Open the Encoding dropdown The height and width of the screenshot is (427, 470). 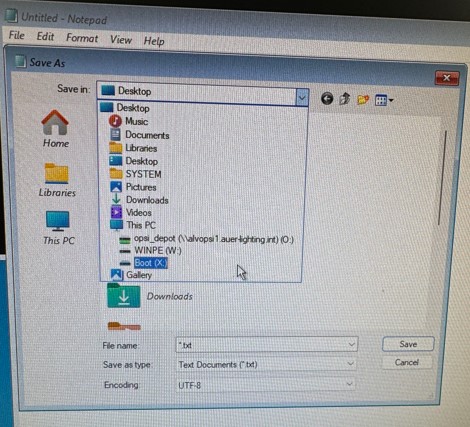[x=265, y=385]
